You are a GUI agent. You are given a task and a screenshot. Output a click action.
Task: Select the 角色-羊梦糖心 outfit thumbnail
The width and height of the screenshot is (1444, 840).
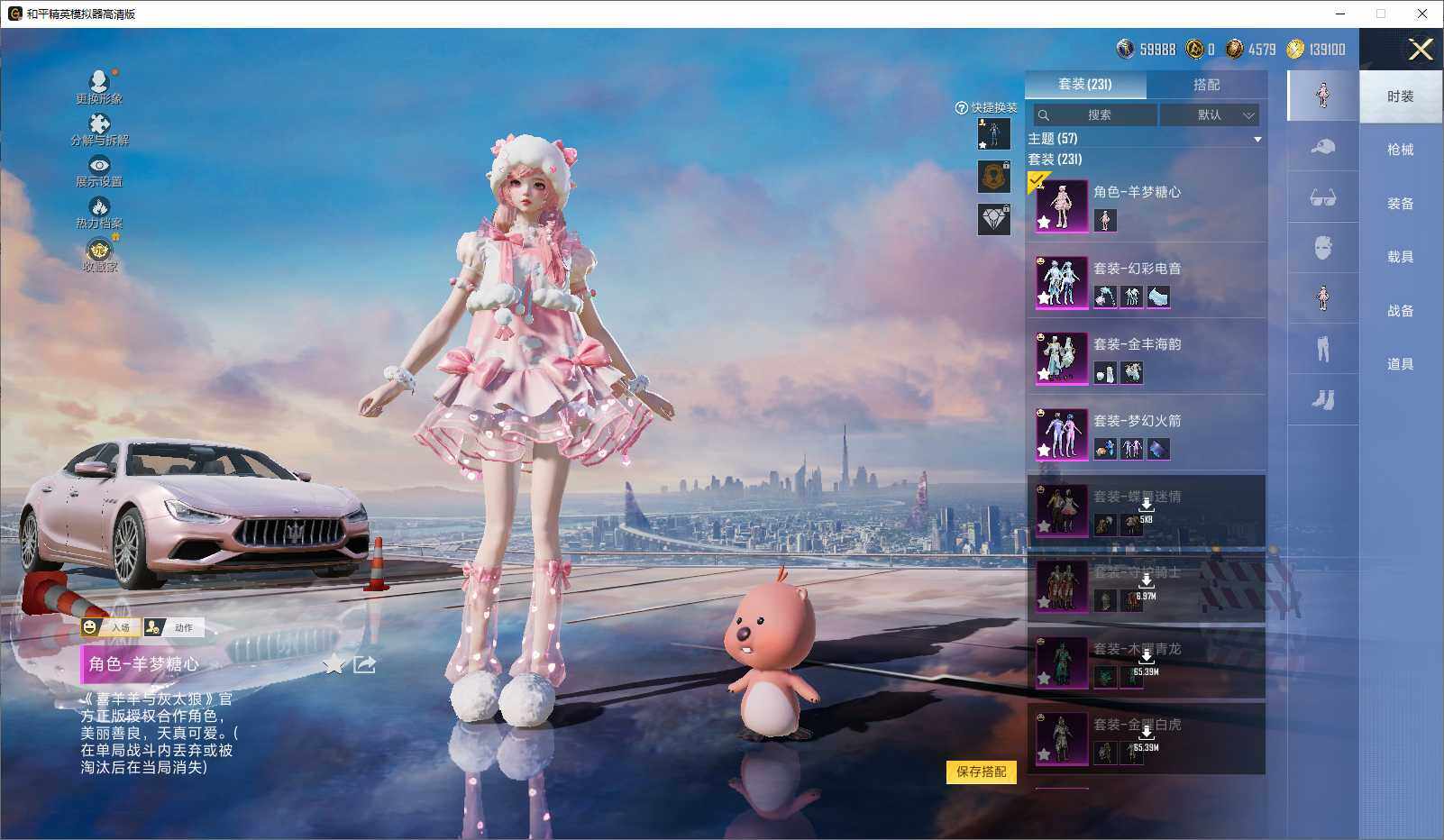[1062, 205]
